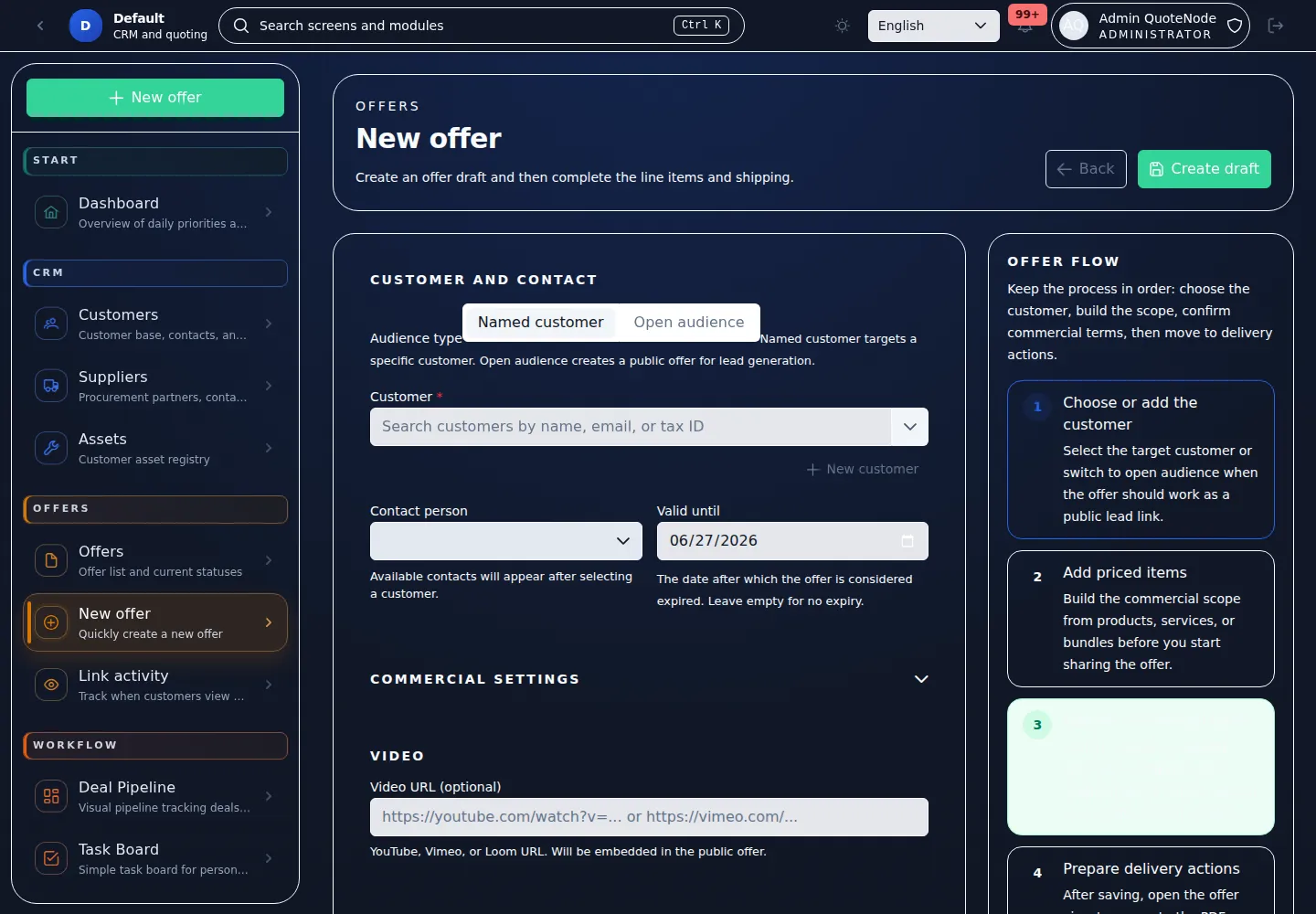The width and height of the screenshot is (1316, 914).
Task: Click the green New offer button
Action: click(x=155, y=98)
